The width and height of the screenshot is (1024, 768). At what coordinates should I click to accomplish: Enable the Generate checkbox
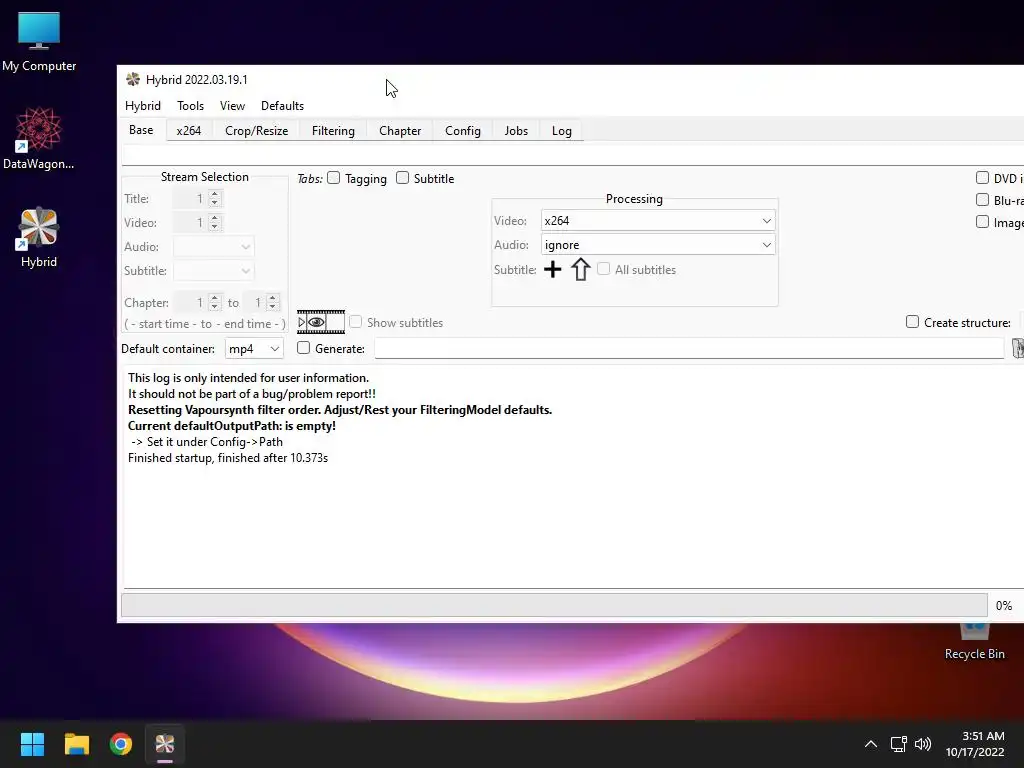pyautogui.click(x=303, y=348)
